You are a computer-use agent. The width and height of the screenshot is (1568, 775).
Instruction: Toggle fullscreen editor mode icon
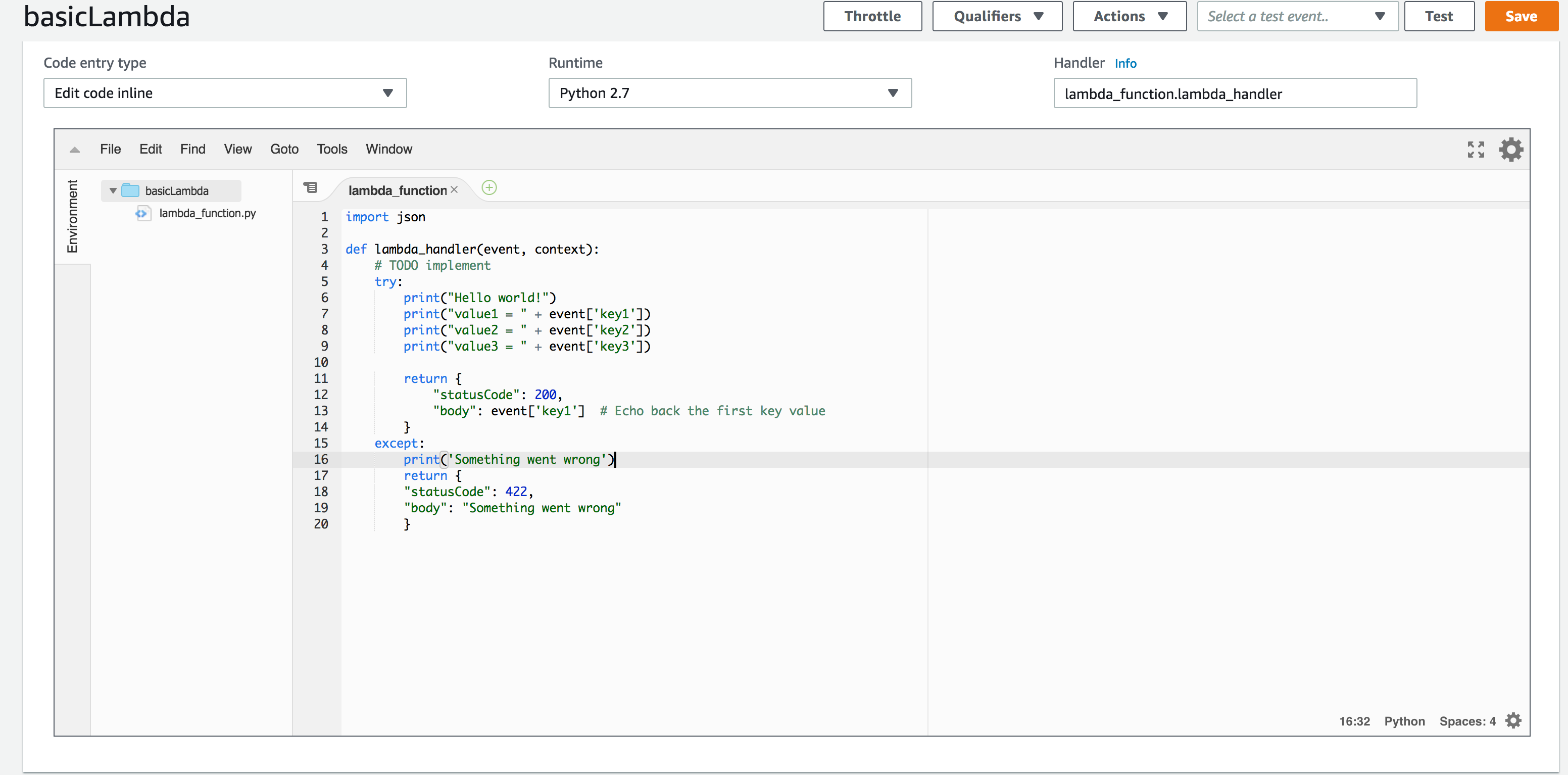pyautogui.click(x=1476, y=150)
